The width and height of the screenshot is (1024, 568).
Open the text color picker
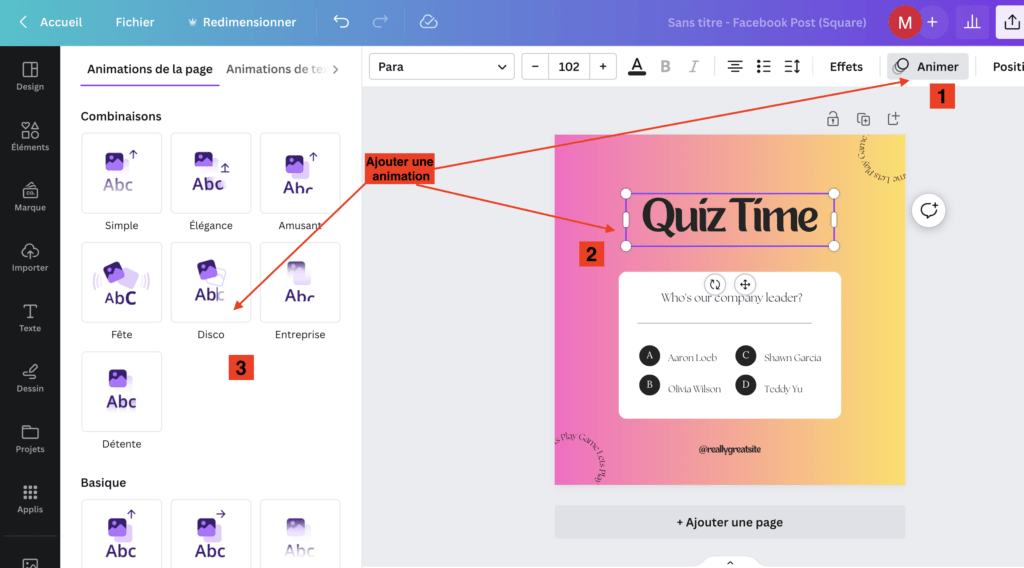(637, 67)
